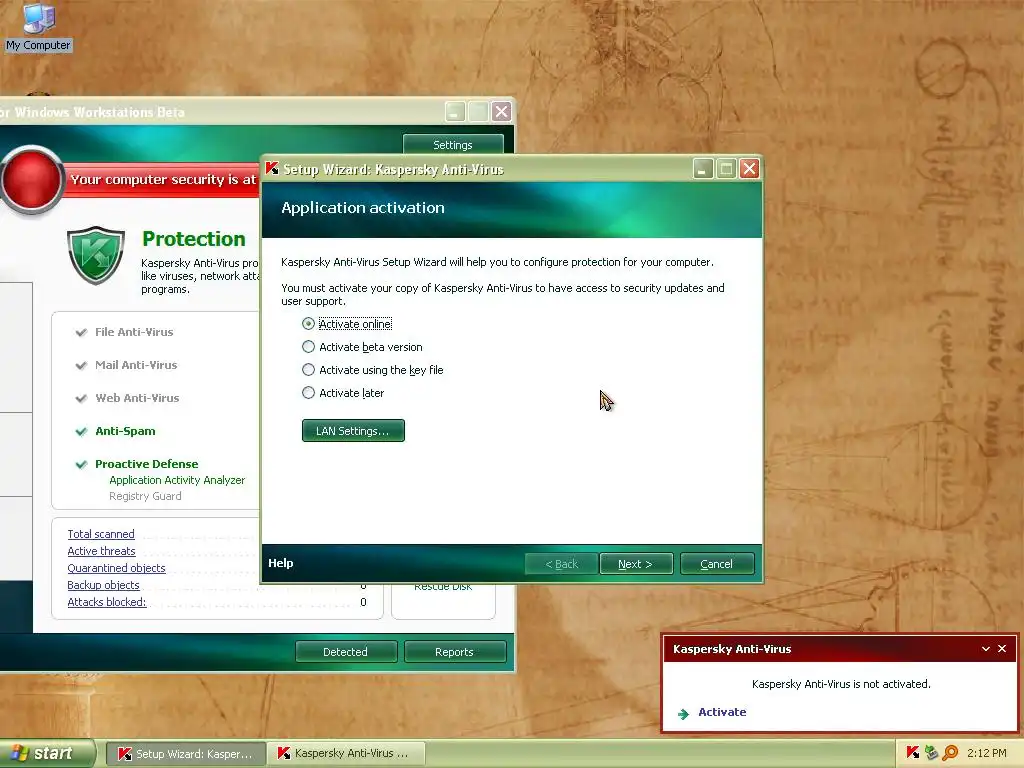
Task: Close the Setup Wizard window
Action: (x=750, y=169)
